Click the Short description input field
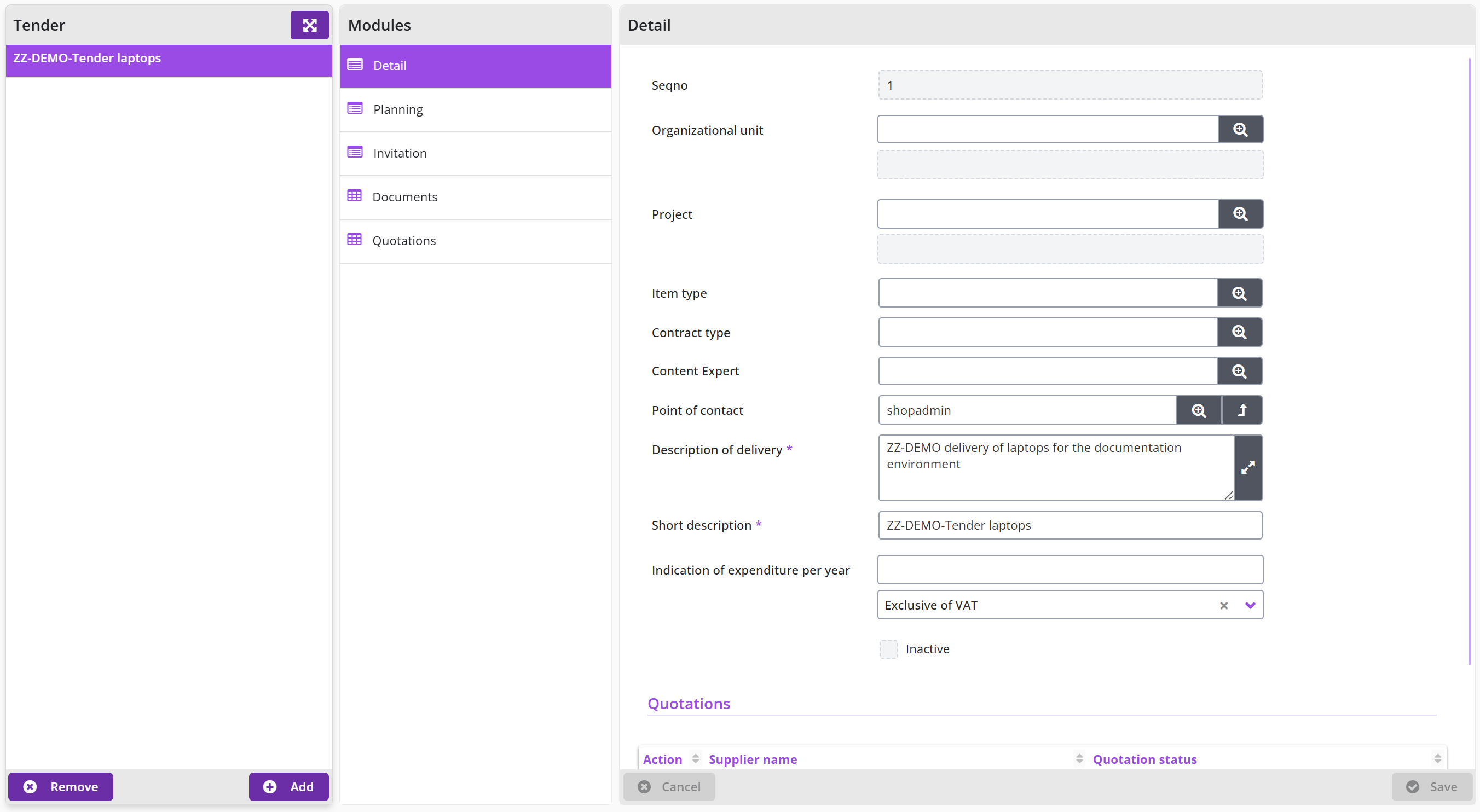 (x=1070, y=525)
